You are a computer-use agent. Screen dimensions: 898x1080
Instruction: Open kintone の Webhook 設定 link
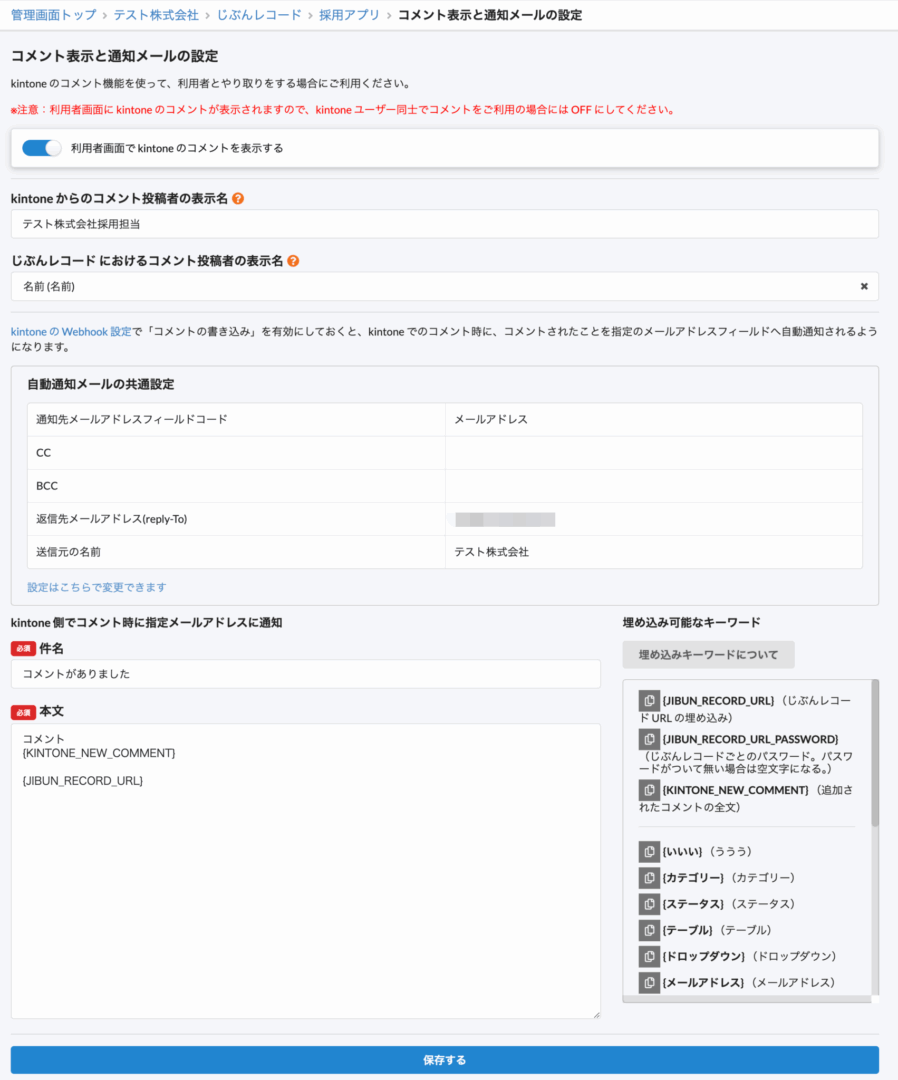(71, 331)
